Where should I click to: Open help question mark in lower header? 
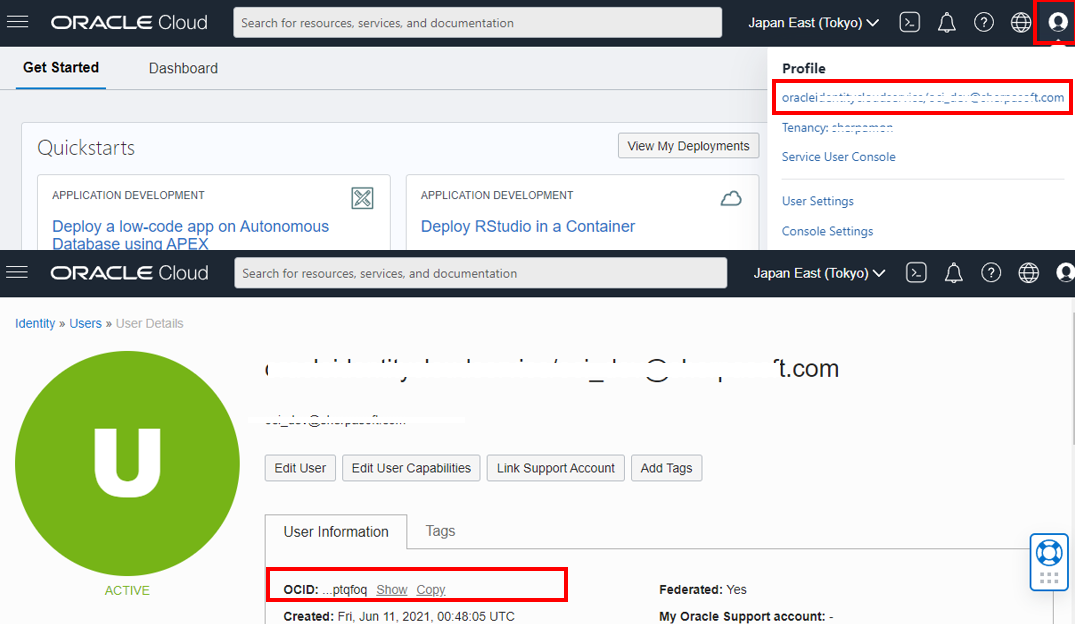(x=991, y=273)
